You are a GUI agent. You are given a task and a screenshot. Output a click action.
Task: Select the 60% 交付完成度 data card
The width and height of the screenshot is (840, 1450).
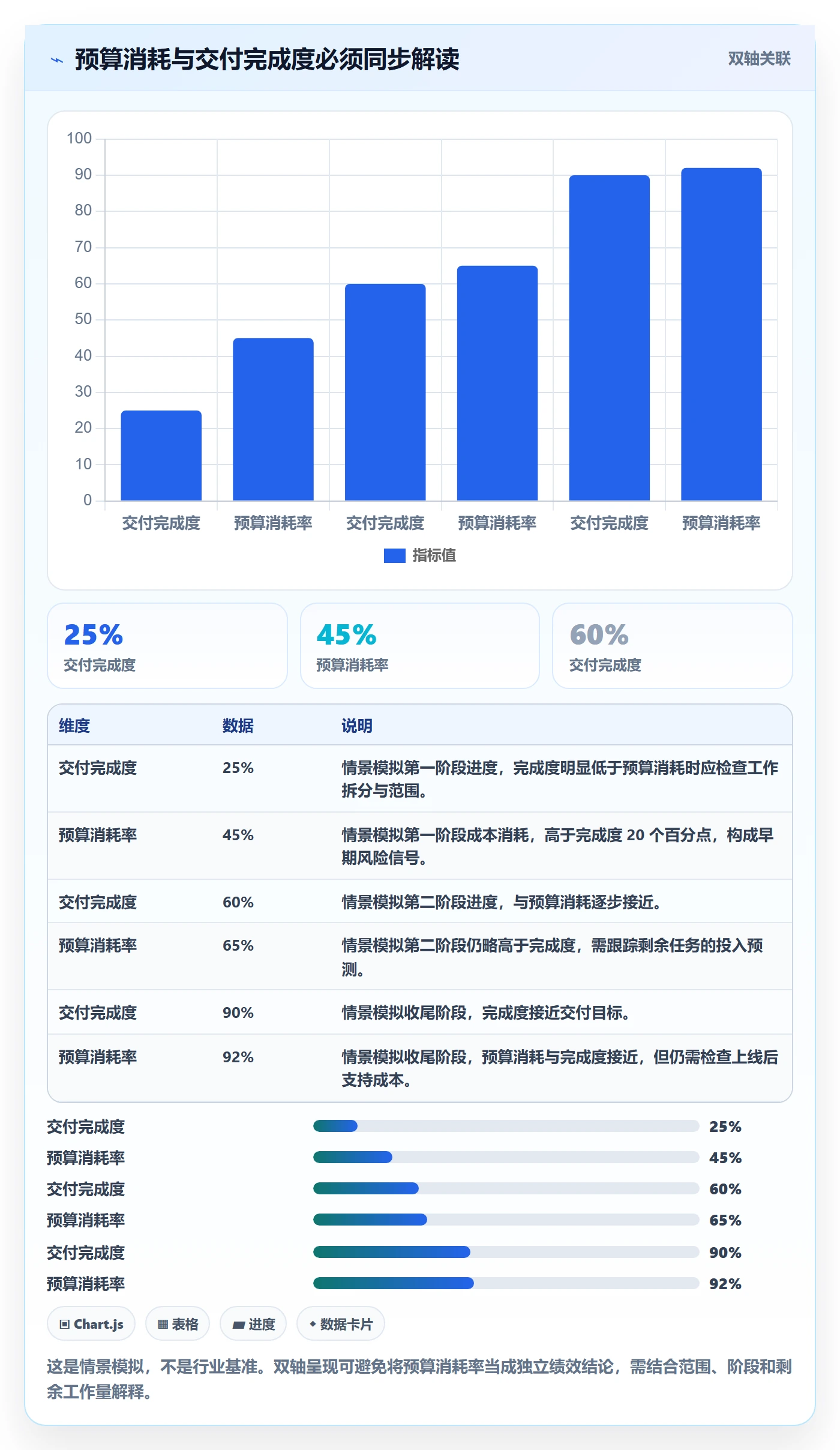673,646
